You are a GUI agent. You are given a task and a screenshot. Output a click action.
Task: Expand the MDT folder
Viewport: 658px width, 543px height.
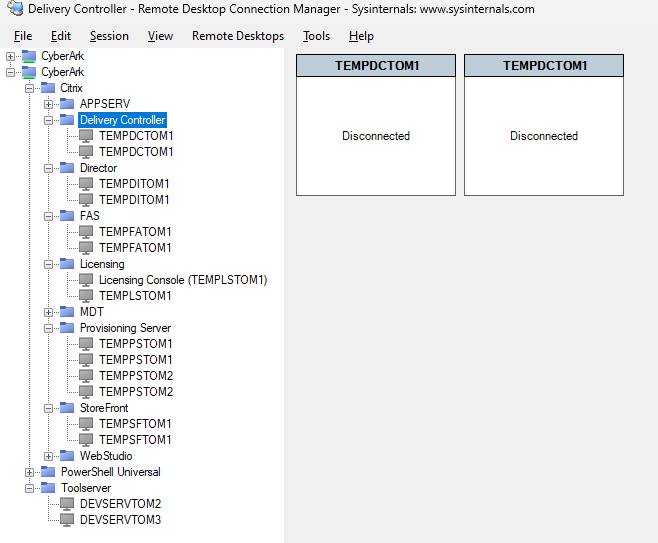[49, 313]
